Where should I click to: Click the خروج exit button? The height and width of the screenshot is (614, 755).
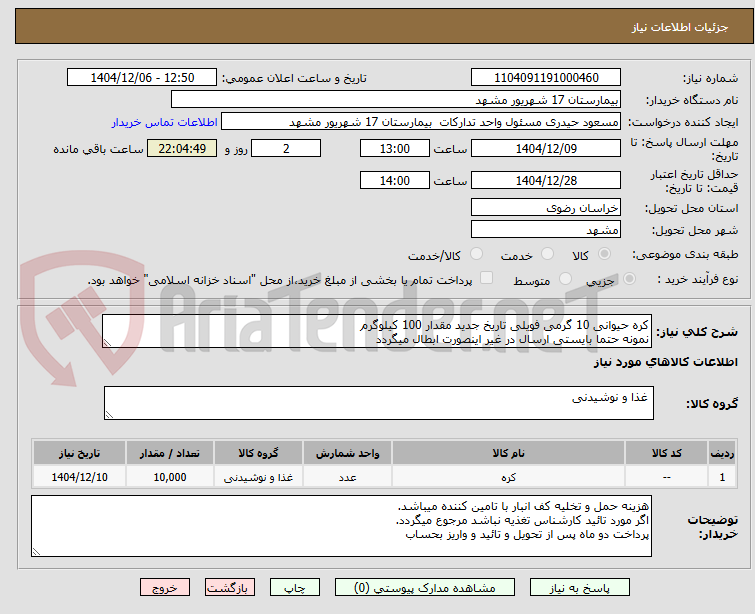point(165,588)
